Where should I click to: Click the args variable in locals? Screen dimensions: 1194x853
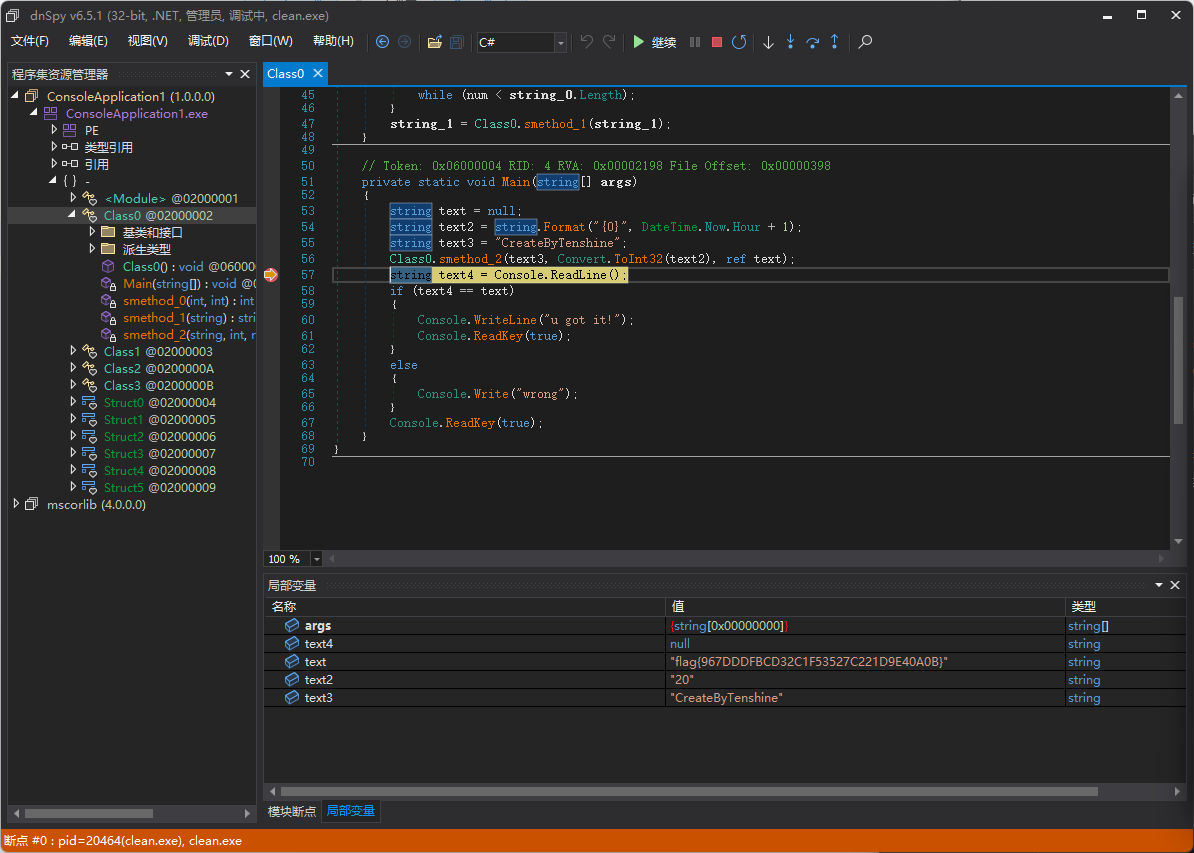(x=318, y=625)
